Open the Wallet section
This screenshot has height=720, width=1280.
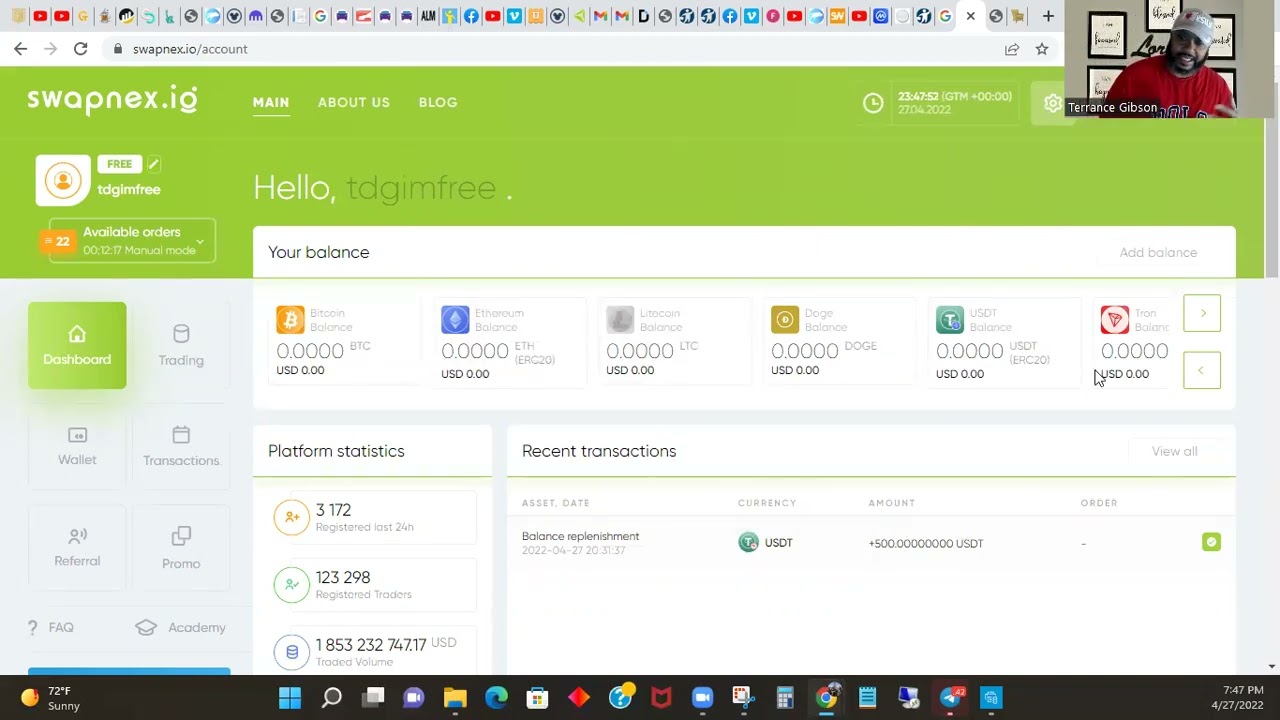[x=77, y=446]
